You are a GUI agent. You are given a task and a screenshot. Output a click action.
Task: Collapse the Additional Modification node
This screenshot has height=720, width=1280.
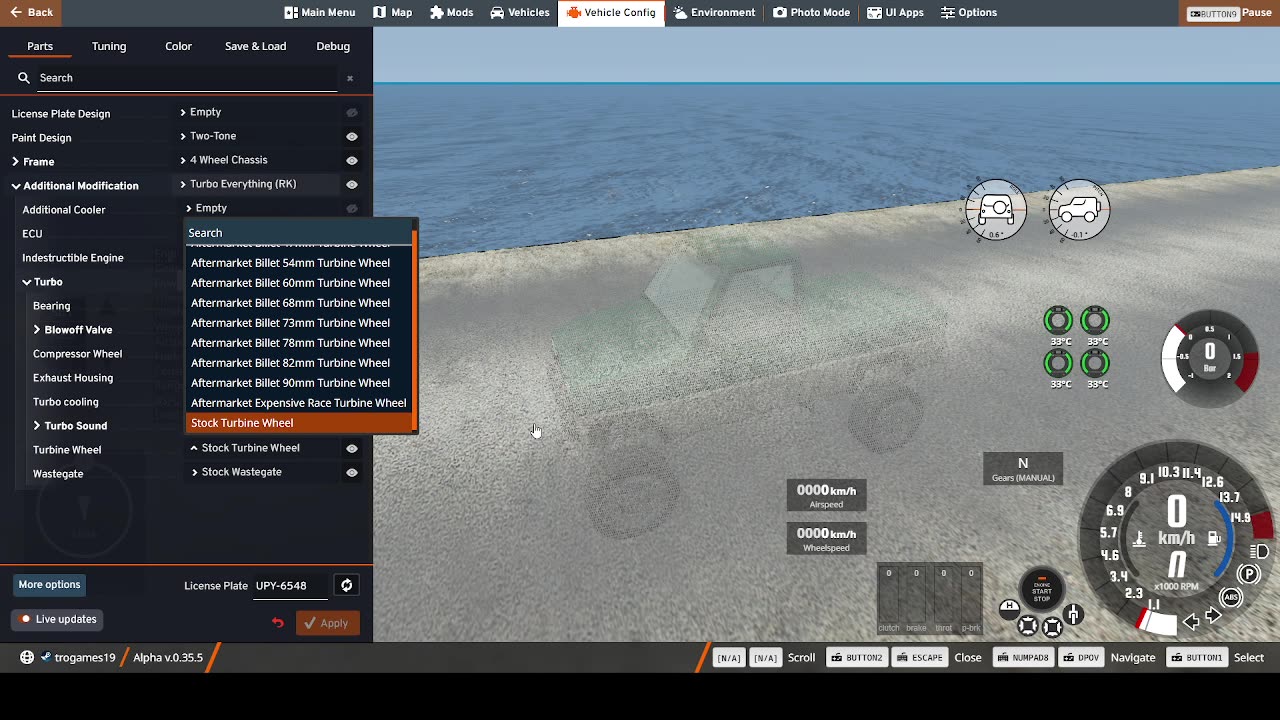coord(16,186)
